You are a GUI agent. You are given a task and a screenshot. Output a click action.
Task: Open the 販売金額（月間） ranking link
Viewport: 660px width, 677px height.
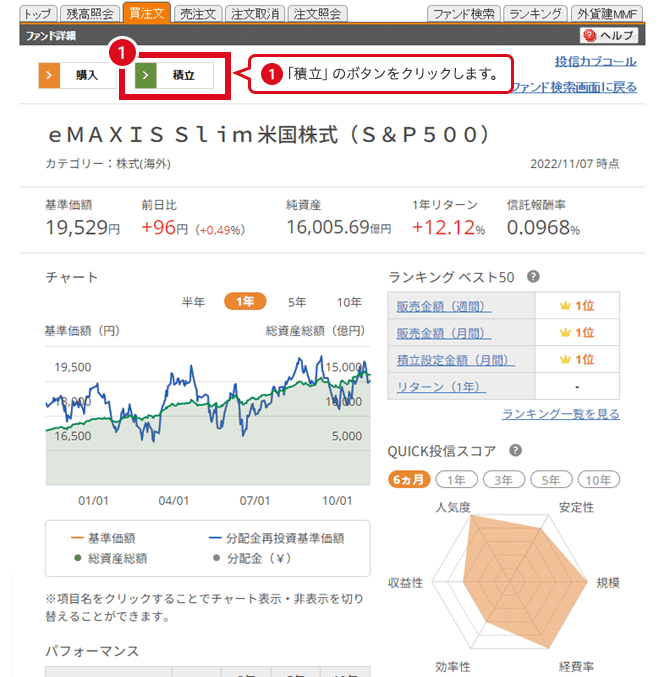444,333
